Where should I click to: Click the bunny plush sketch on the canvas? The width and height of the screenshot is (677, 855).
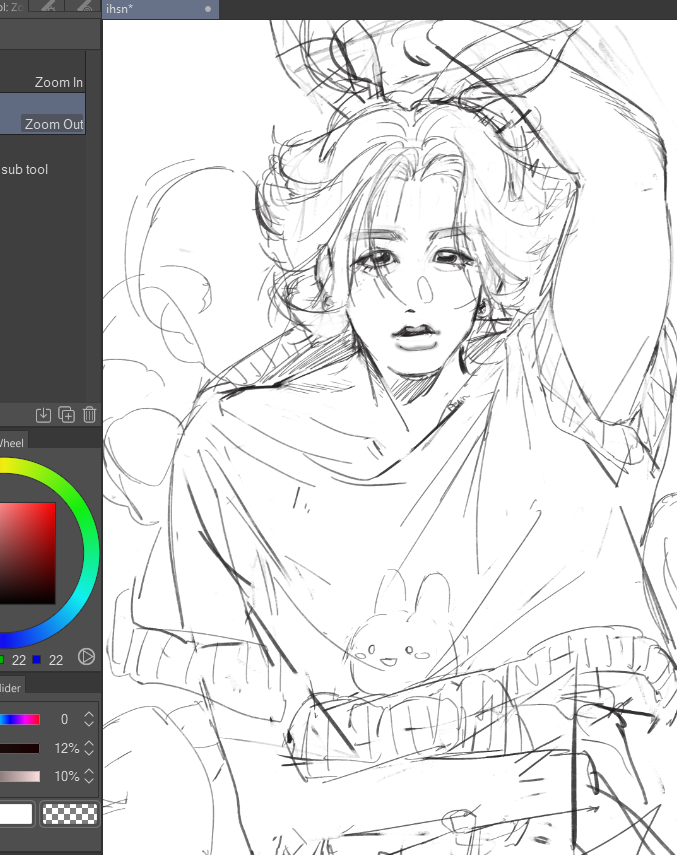click(x=402, y=633)
